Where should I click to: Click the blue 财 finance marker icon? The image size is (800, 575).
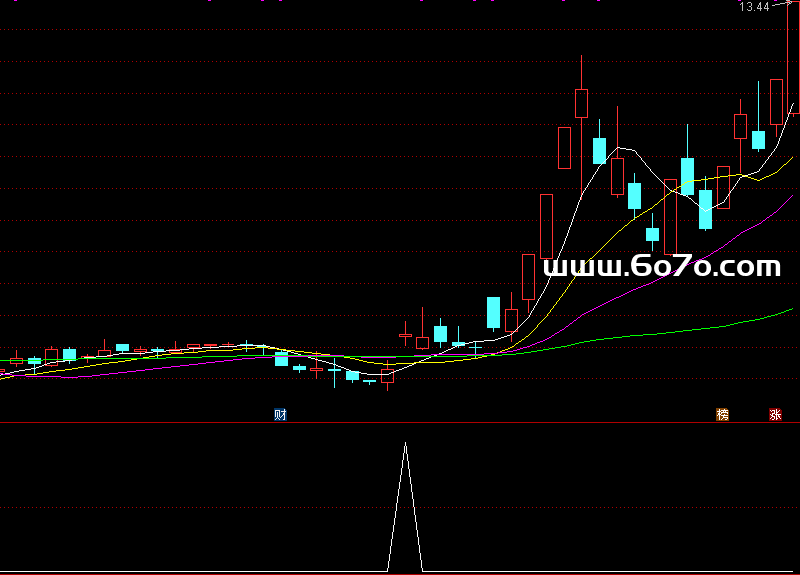(x=280, y=414)
